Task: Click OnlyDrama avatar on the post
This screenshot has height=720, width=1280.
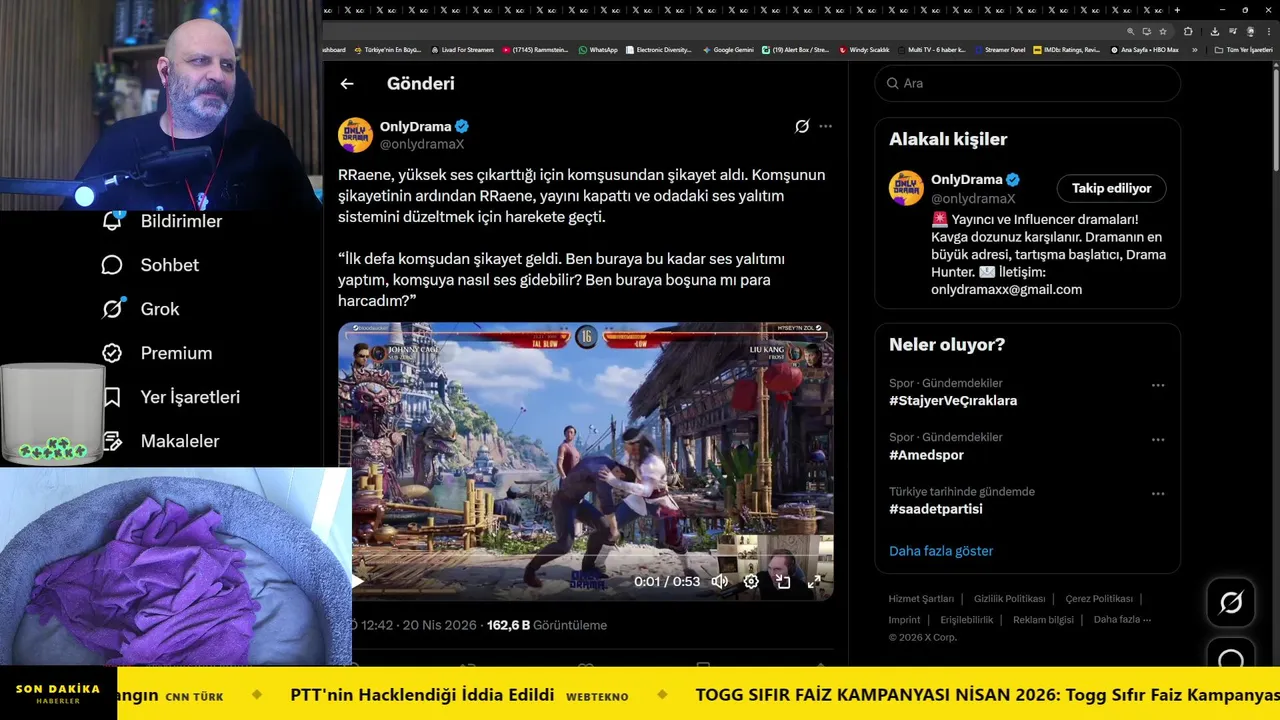Action: click(x=355, y=135)
